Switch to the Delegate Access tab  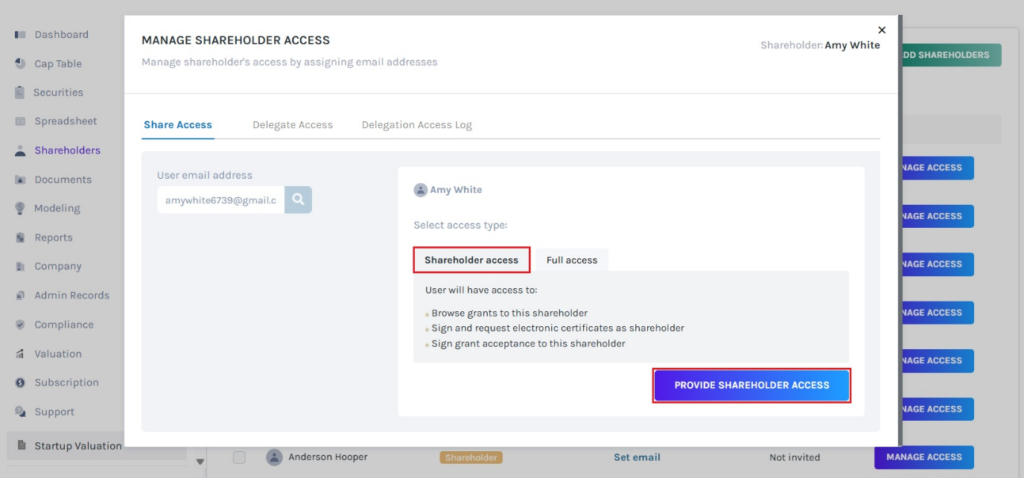pos(293,125)
